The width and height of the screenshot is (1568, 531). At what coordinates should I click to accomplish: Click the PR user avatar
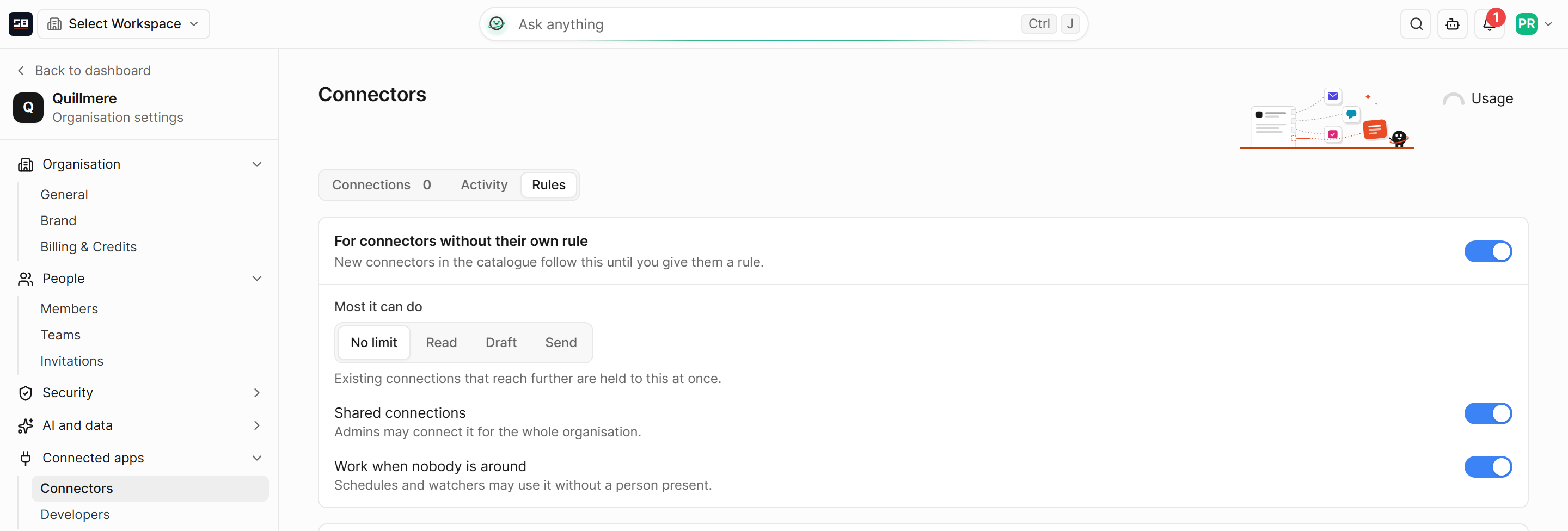click(x=1526, y=24)
